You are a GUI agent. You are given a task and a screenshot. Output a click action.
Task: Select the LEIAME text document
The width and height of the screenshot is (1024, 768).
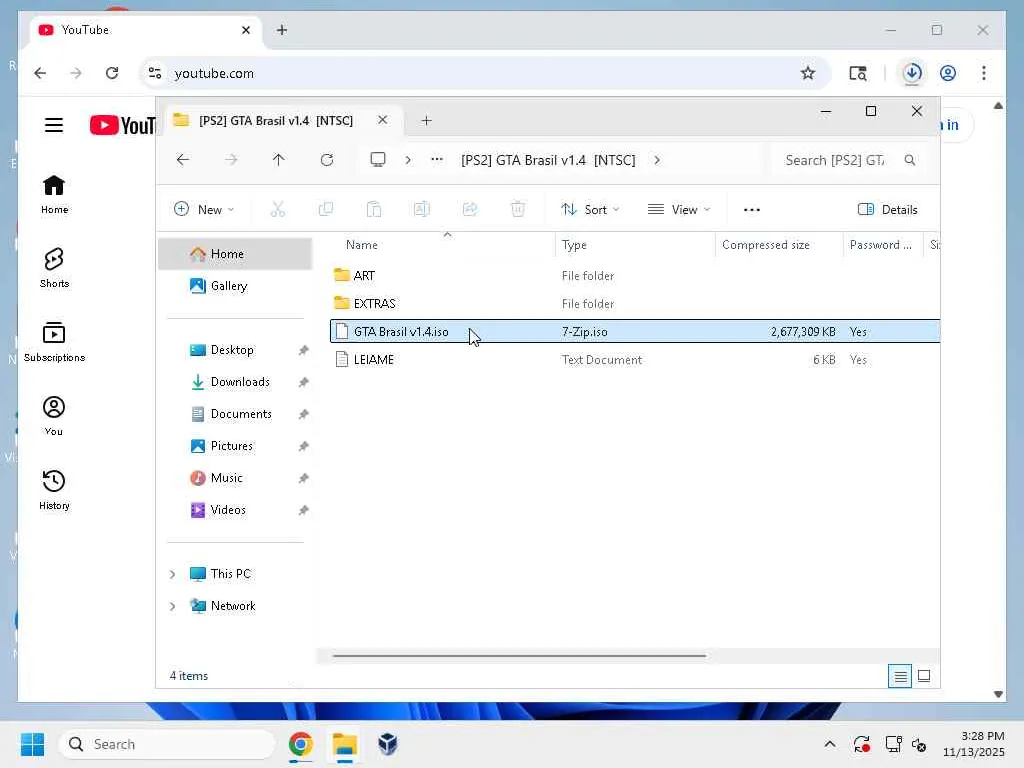tap(635, 360)
